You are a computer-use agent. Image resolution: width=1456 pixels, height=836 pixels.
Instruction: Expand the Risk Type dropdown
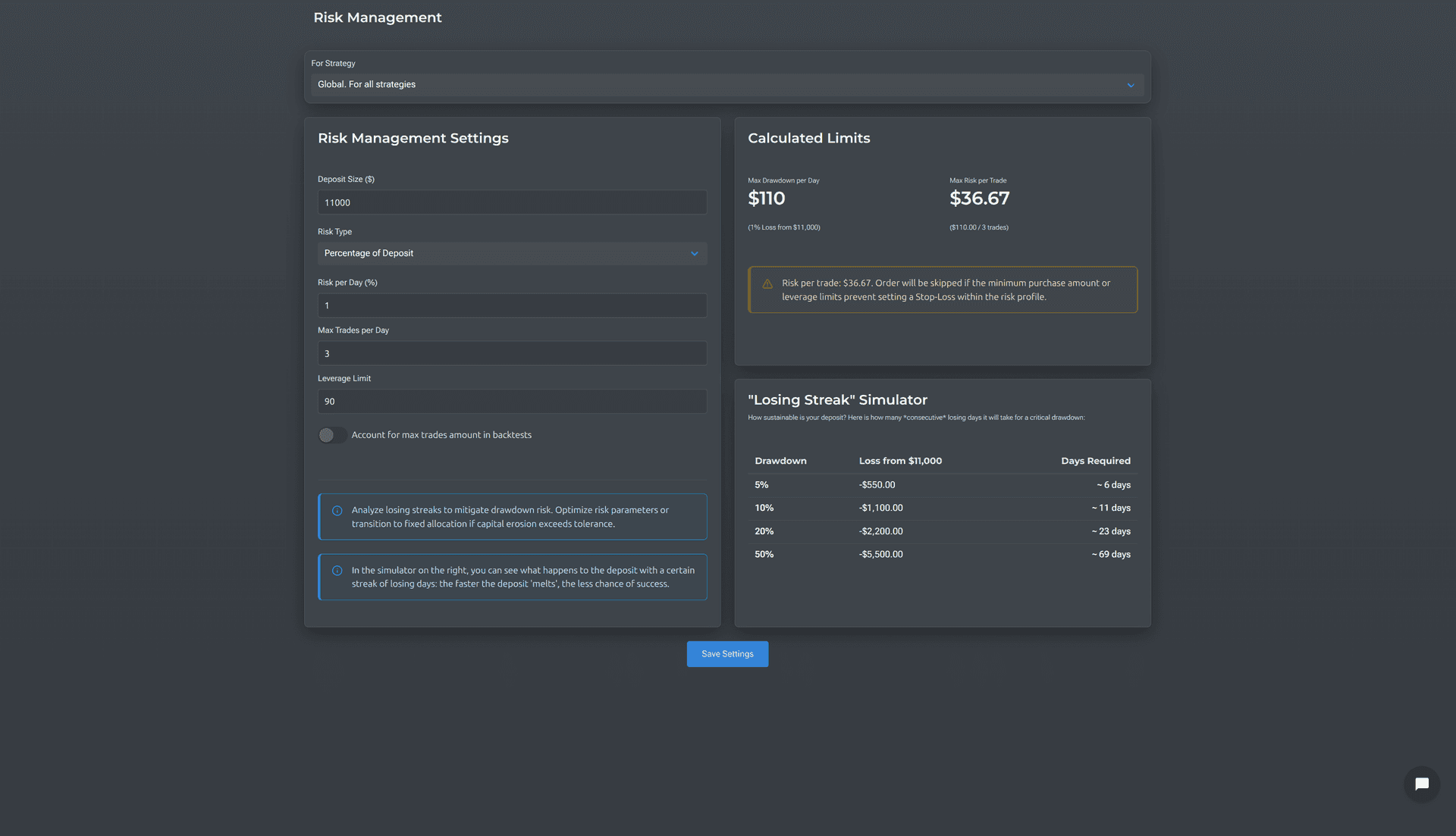(x=512, y=253)
